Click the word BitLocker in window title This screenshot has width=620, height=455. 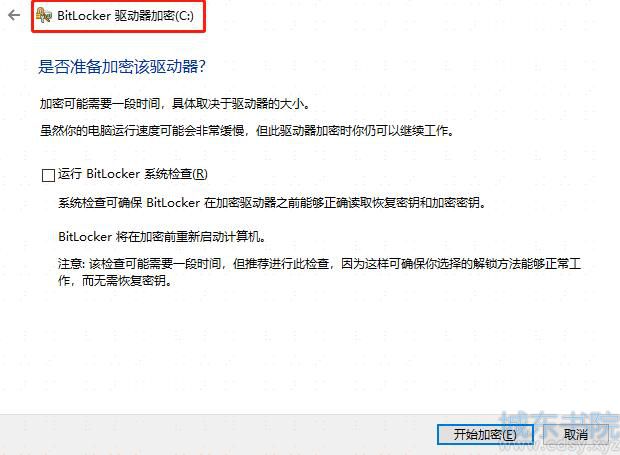(x=84, y=16)
